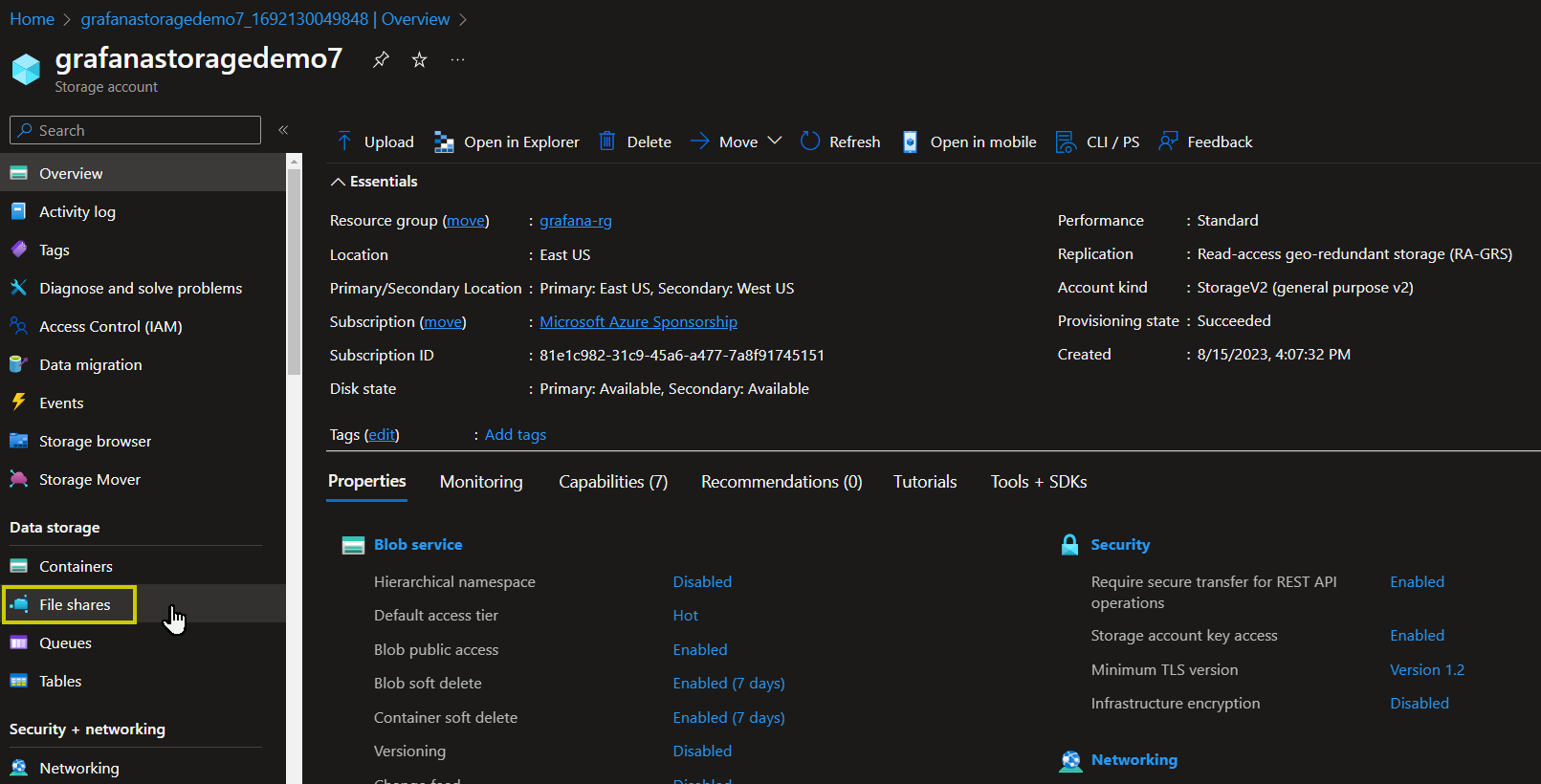Viewport: 1541px width, 784px height.
Task: Open the Recommendations (0) tab
Action: pyautogui.click(x=782, y=482)
